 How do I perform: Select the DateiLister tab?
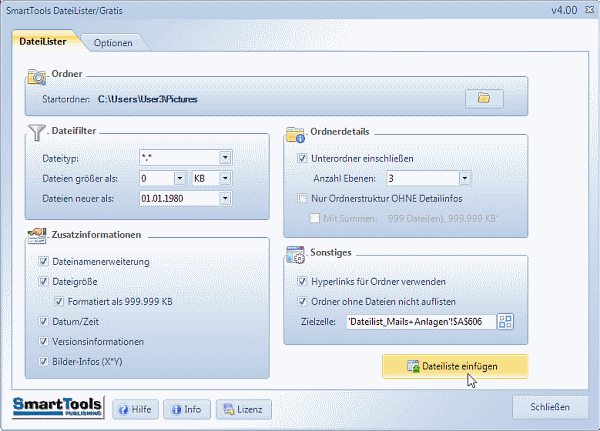[x=43, y=41]
